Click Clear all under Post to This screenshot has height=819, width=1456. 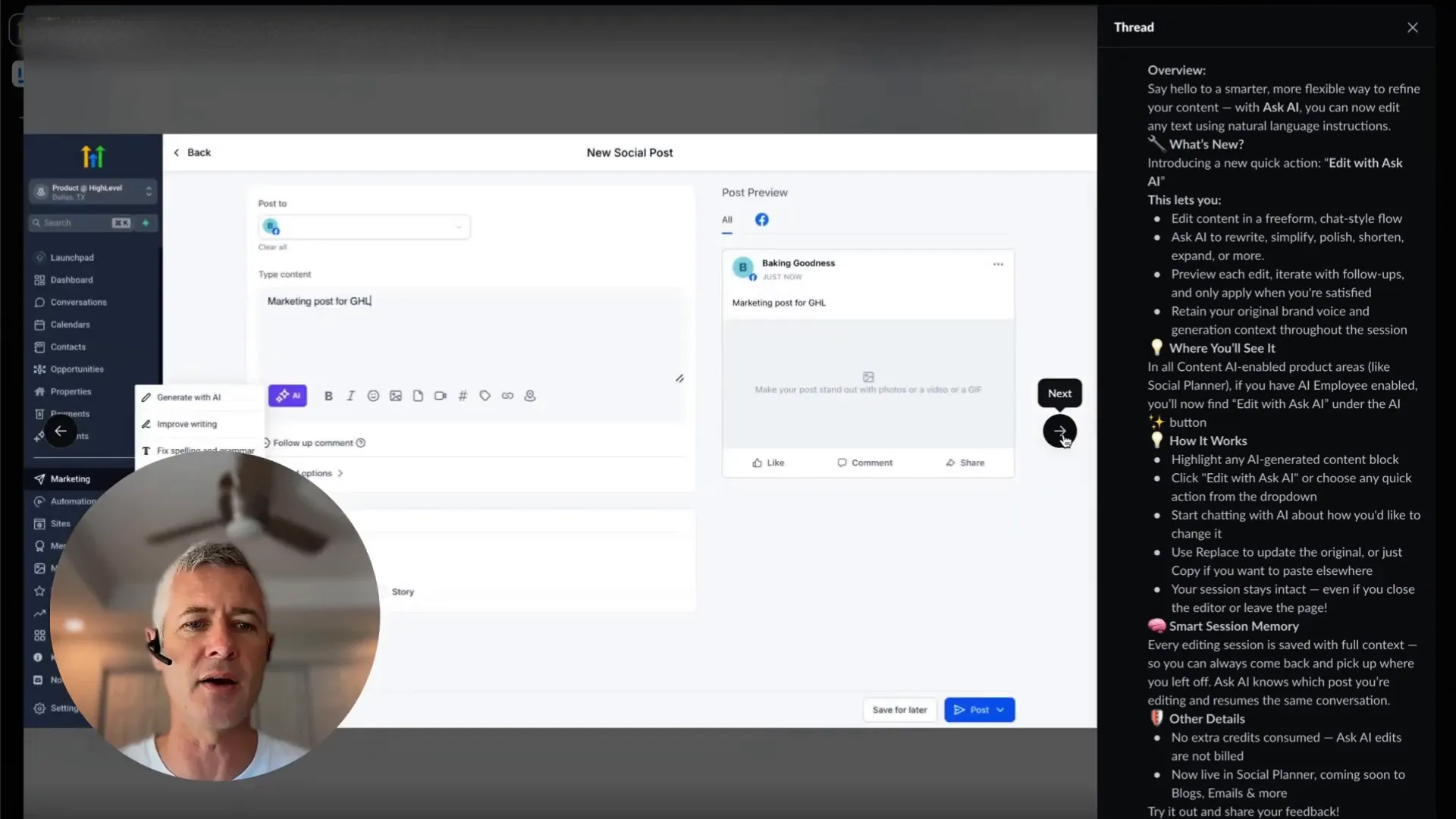coord(272,247)
